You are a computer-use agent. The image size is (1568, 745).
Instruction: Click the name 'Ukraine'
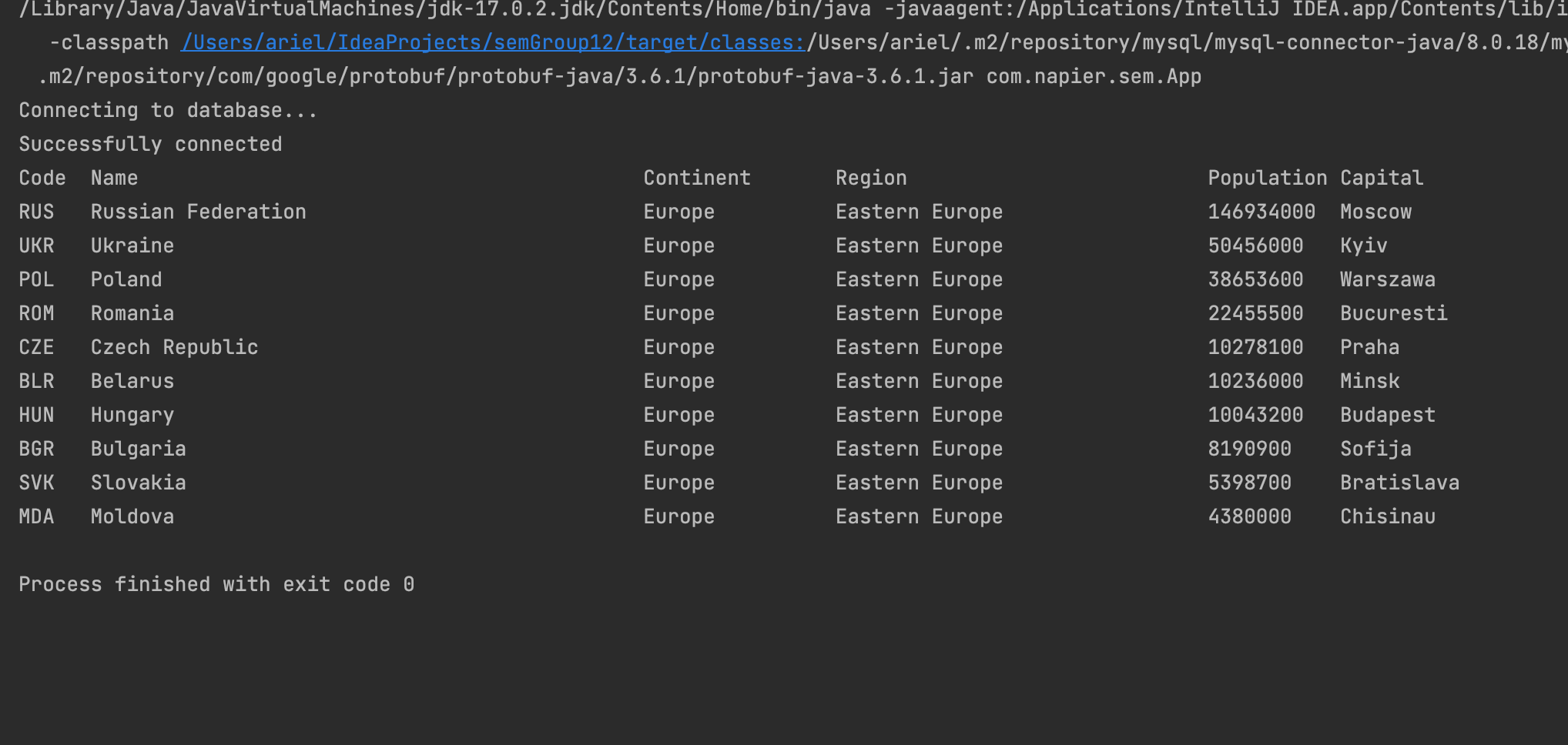pyautogui.click(x=132, y=246)
